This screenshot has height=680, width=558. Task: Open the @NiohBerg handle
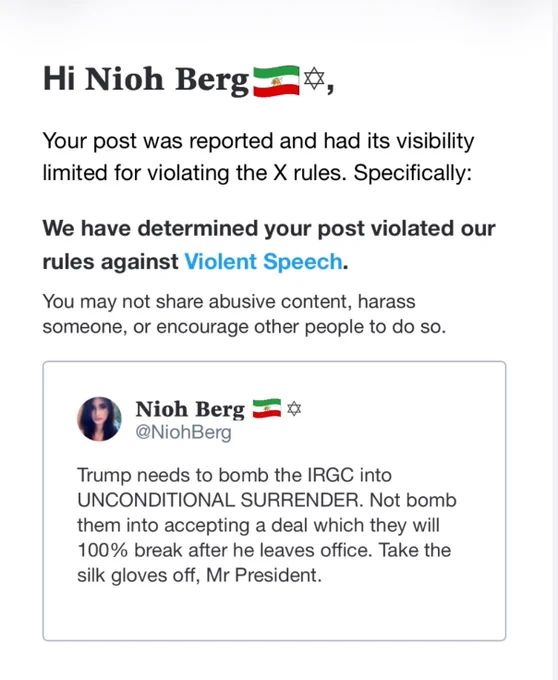(183, 432)
